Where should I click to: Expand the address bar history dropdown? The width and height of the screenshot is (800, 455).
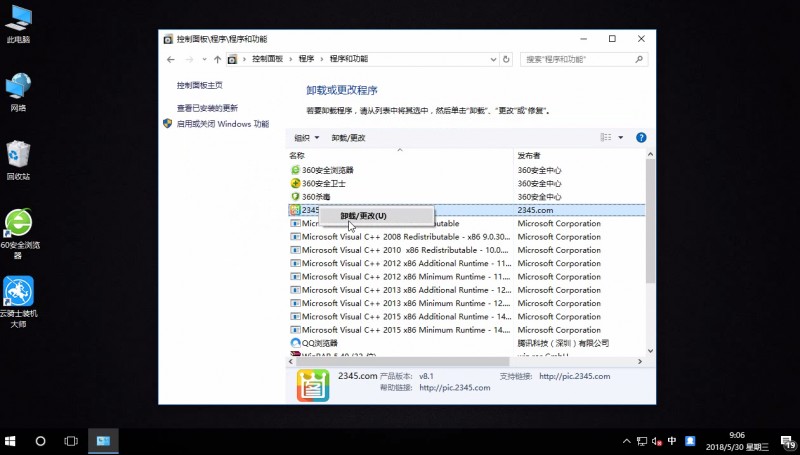(x=493, y=60)
